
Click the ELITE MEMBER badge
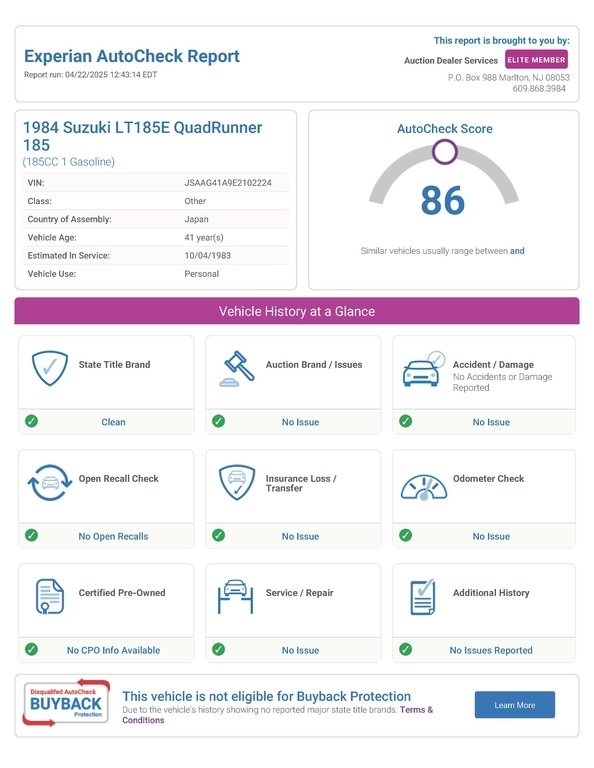[536, 60]
